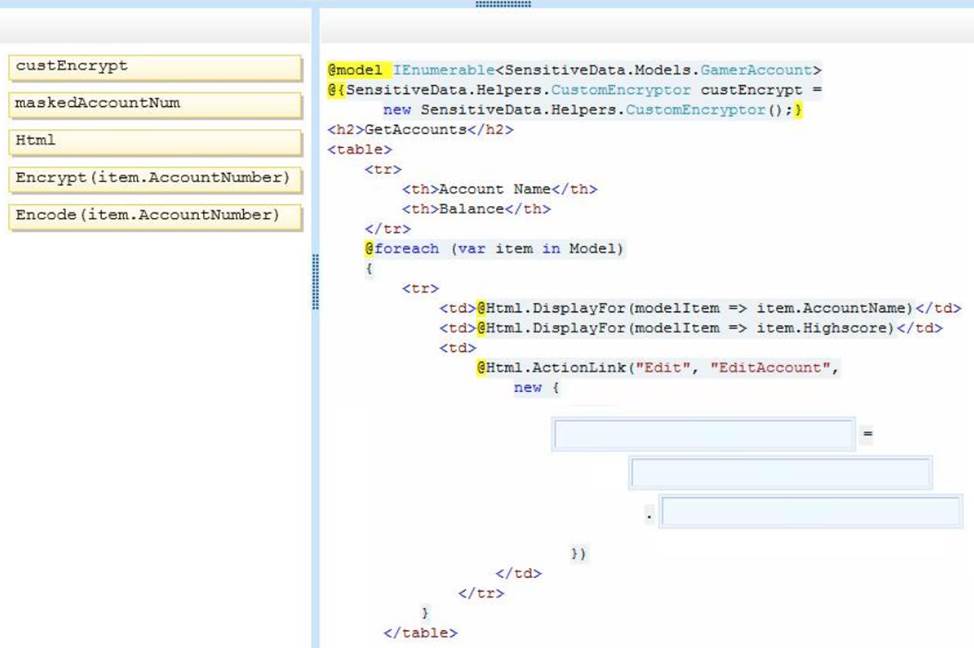This screenshot has height=648, width=974.
Task: Select the custEncrypt code snippet
Action: pos(155,68)
